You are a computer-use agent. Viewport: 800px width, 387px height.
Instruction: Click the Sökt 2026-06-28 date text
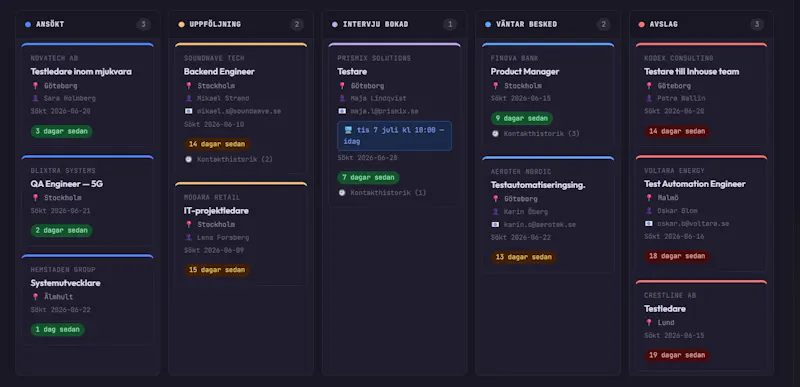tap(367, 158)
